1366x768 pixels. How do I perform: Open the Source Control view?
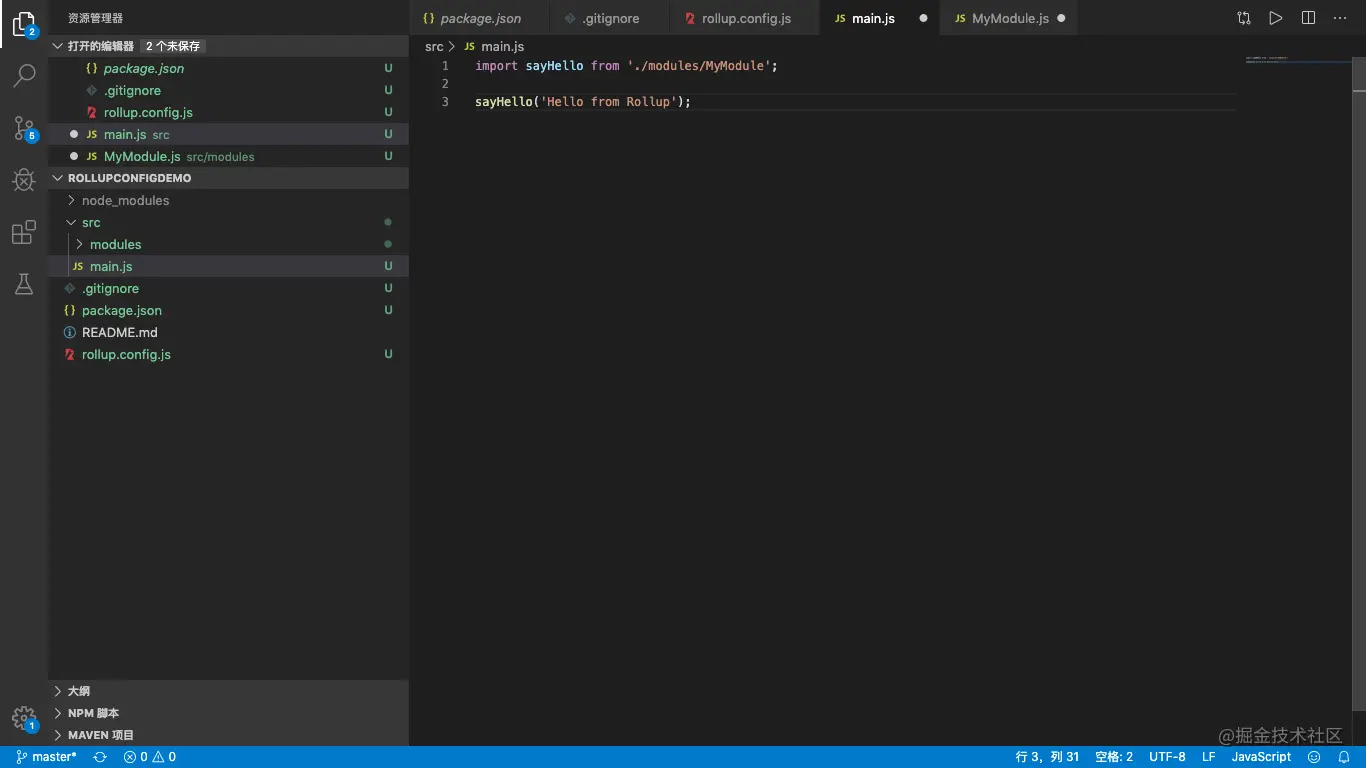point(24,128)
